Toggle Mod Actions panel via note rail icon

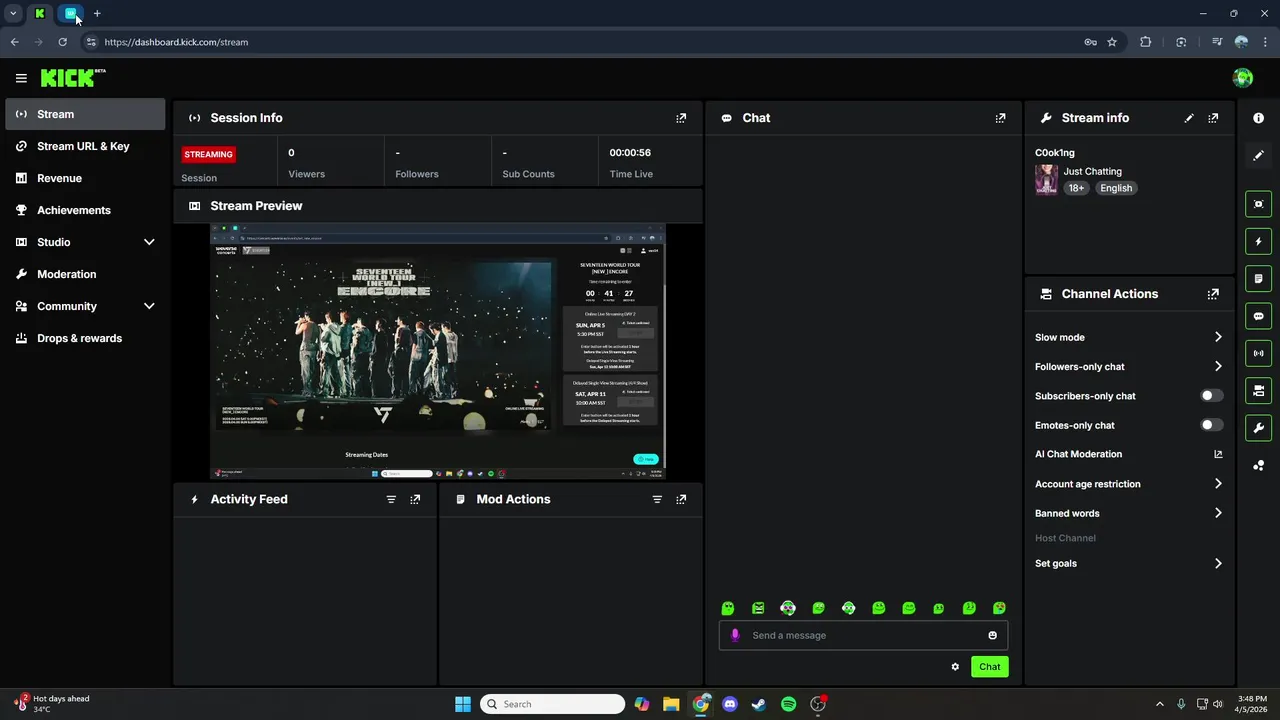[x=1258, y=279]
